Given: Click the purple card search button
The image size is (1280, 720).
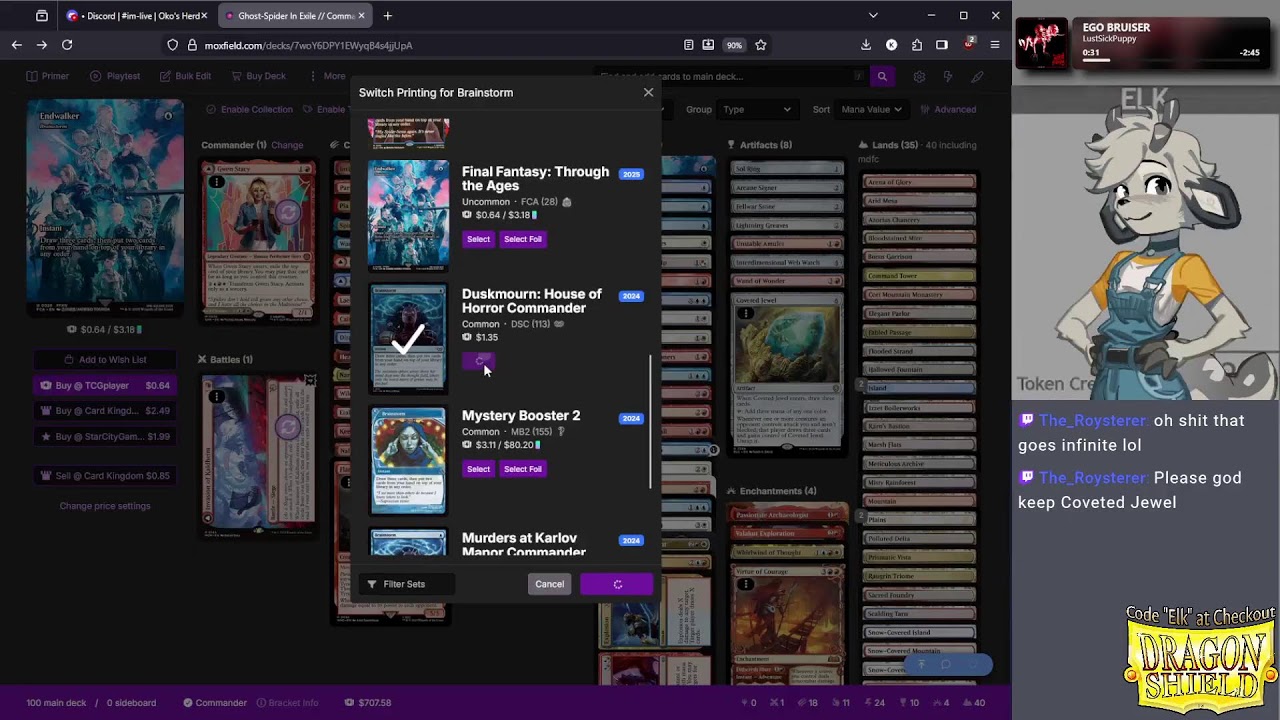Looking at the screenshot, I should (x=882, y=76).
